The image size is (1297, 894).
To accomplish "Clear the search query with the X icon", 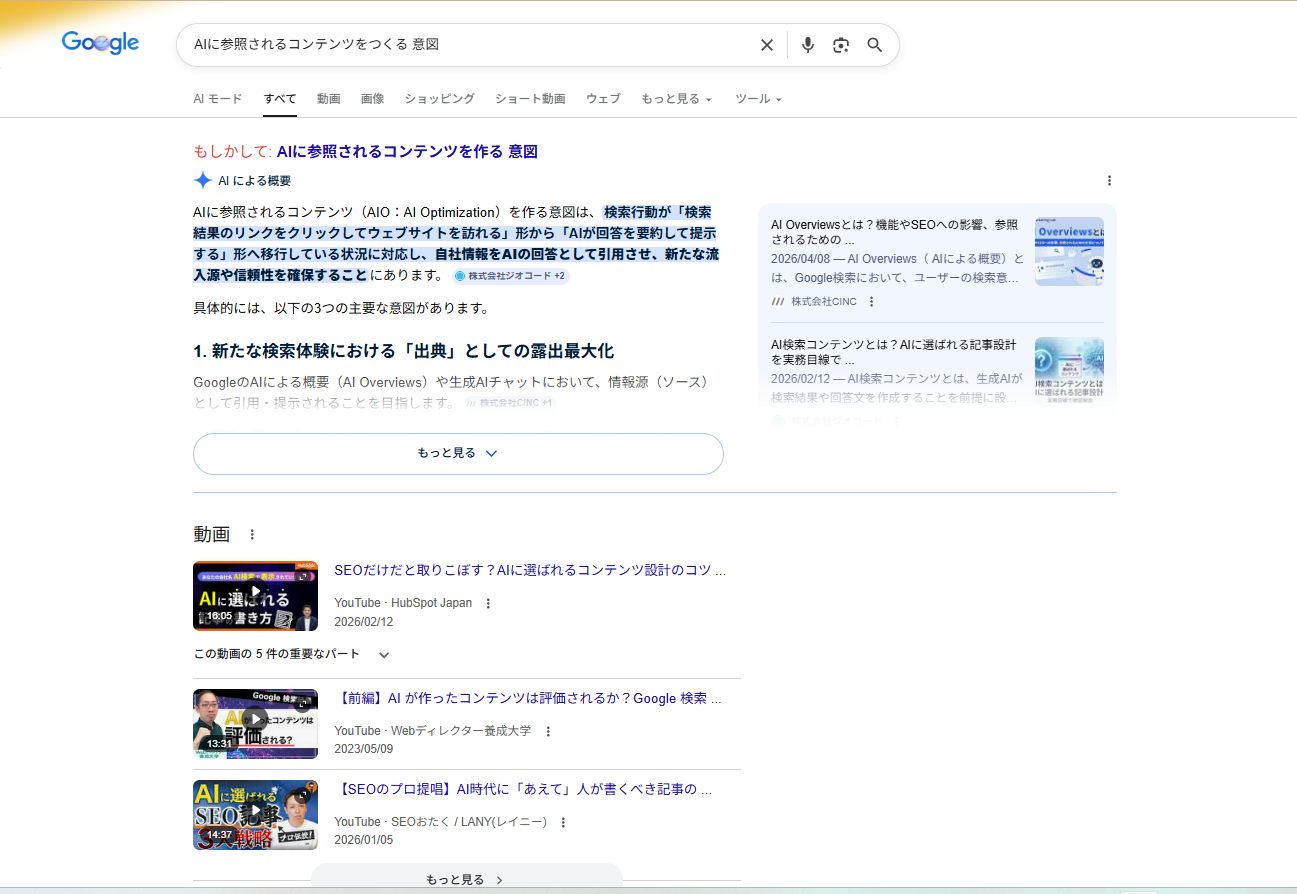I will tap(767, 45).
